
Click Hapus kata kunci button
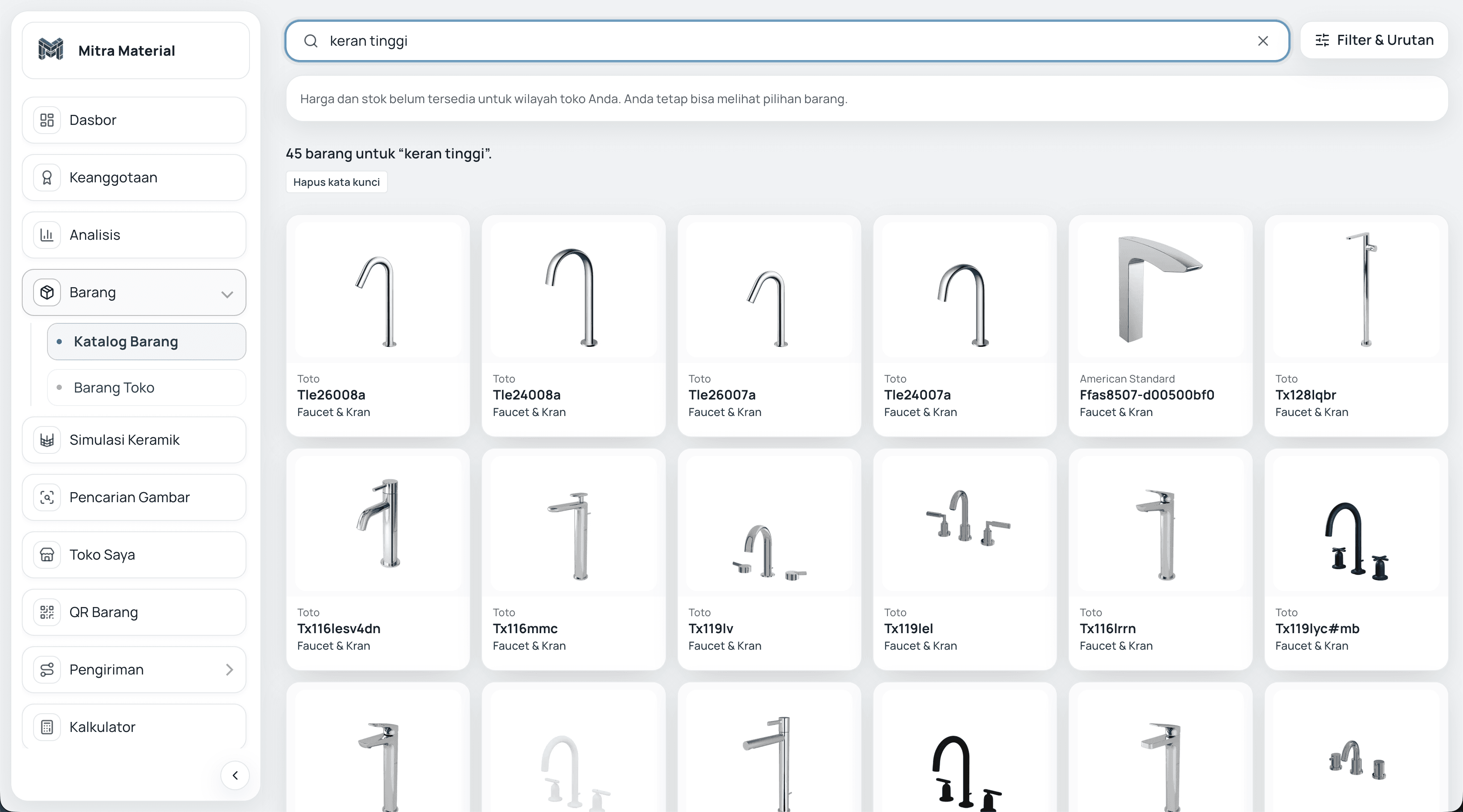pos(336,182)
